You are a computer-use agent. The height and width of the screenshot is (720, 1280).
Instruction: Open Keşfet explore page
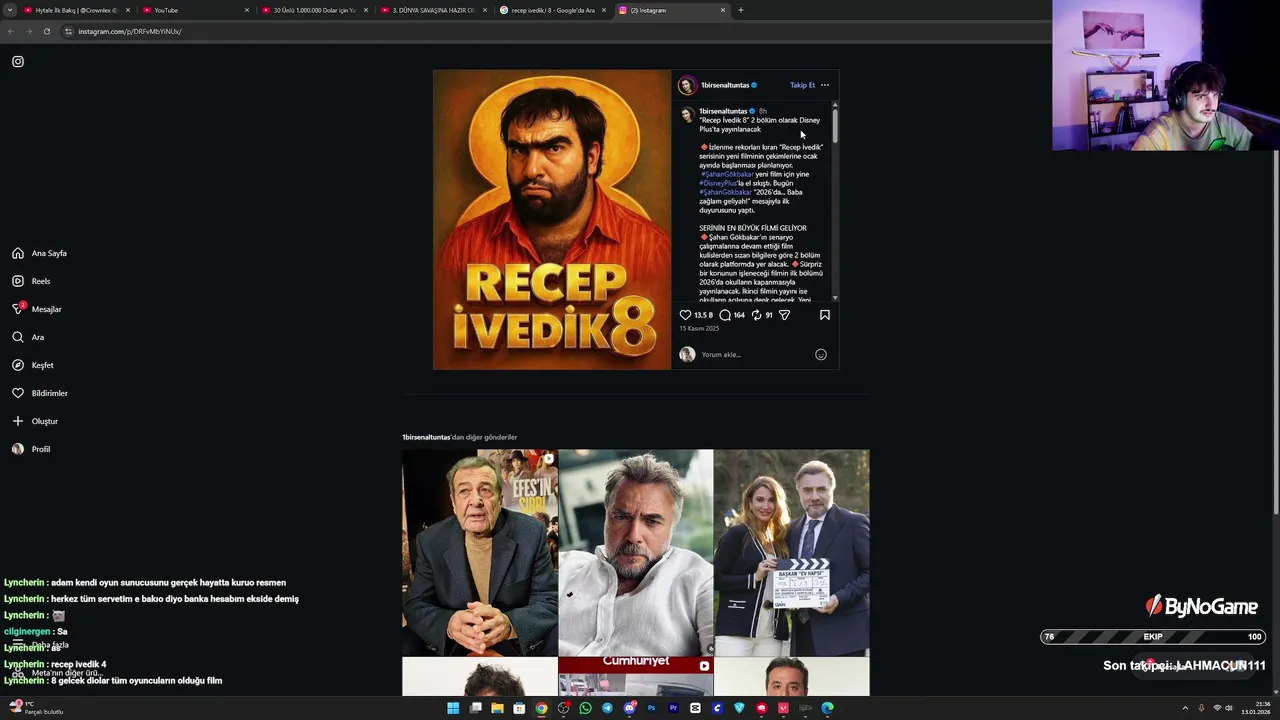(33, 365)
